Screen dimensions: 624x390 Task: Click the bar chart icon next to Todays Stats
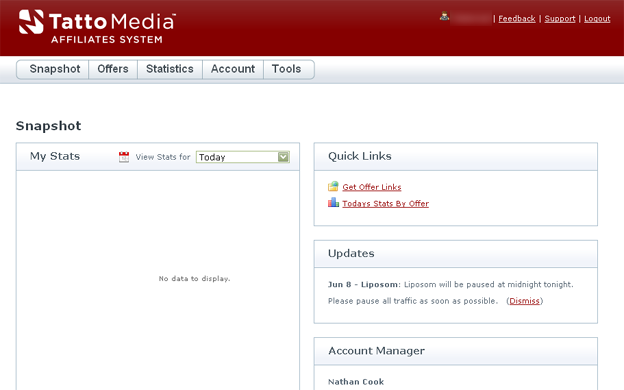(333, 203)
